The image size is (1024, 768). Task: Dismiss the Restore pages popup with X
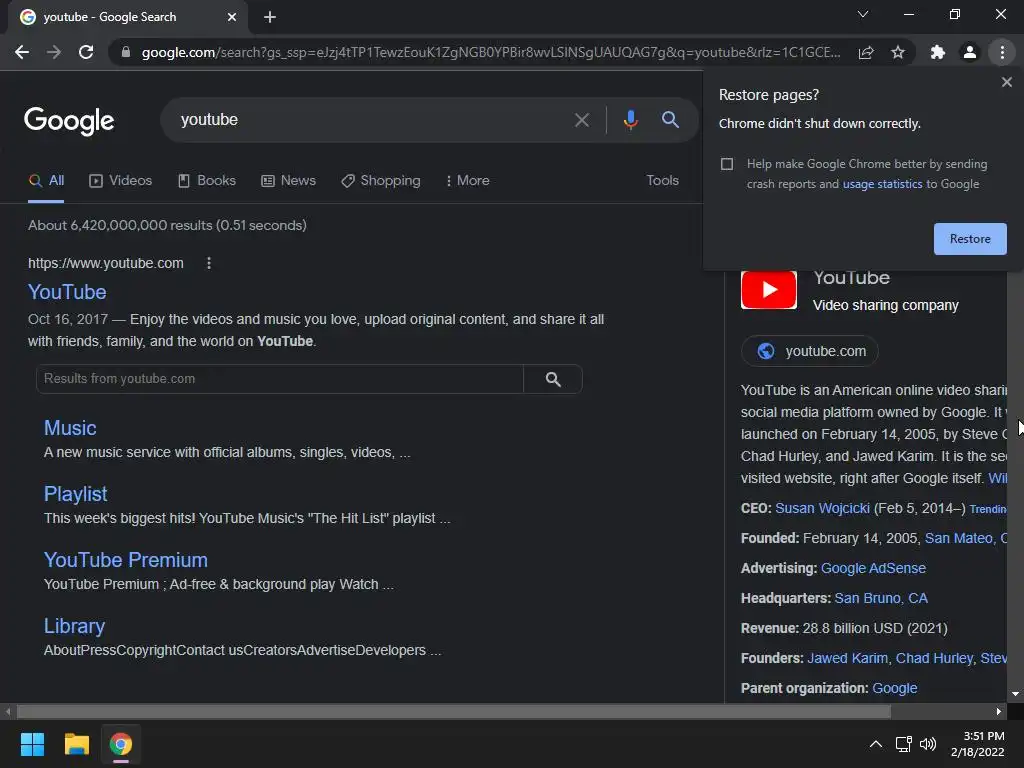(1006, 82)
